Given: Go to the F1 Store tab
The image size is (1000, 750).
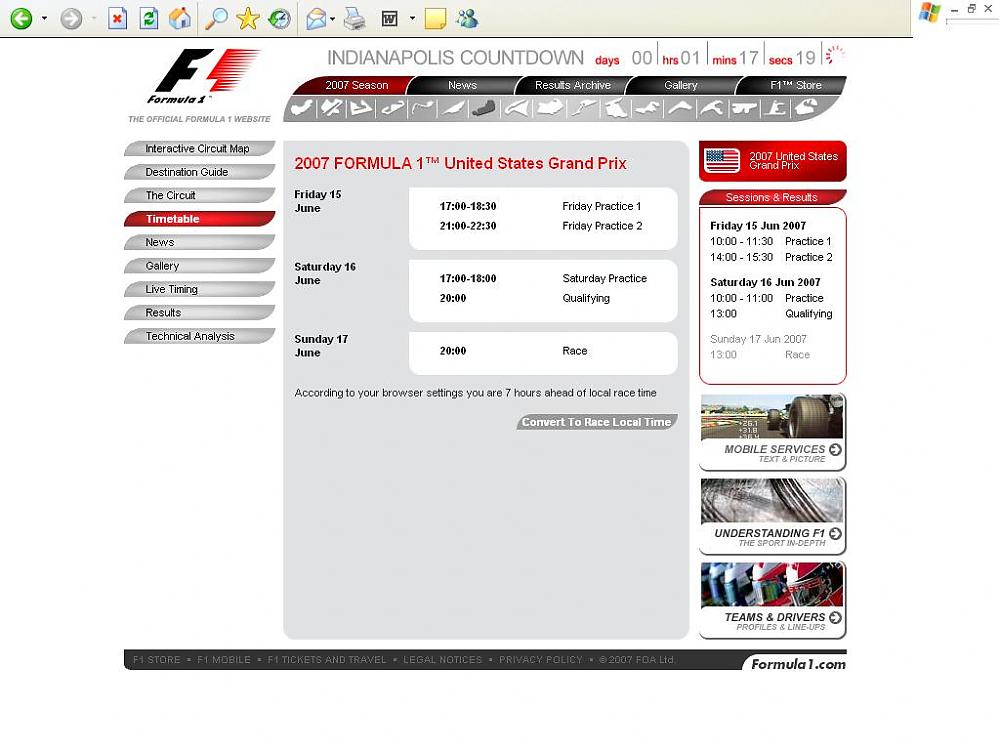Looking at the screenshot, I should tap(795, 85).
